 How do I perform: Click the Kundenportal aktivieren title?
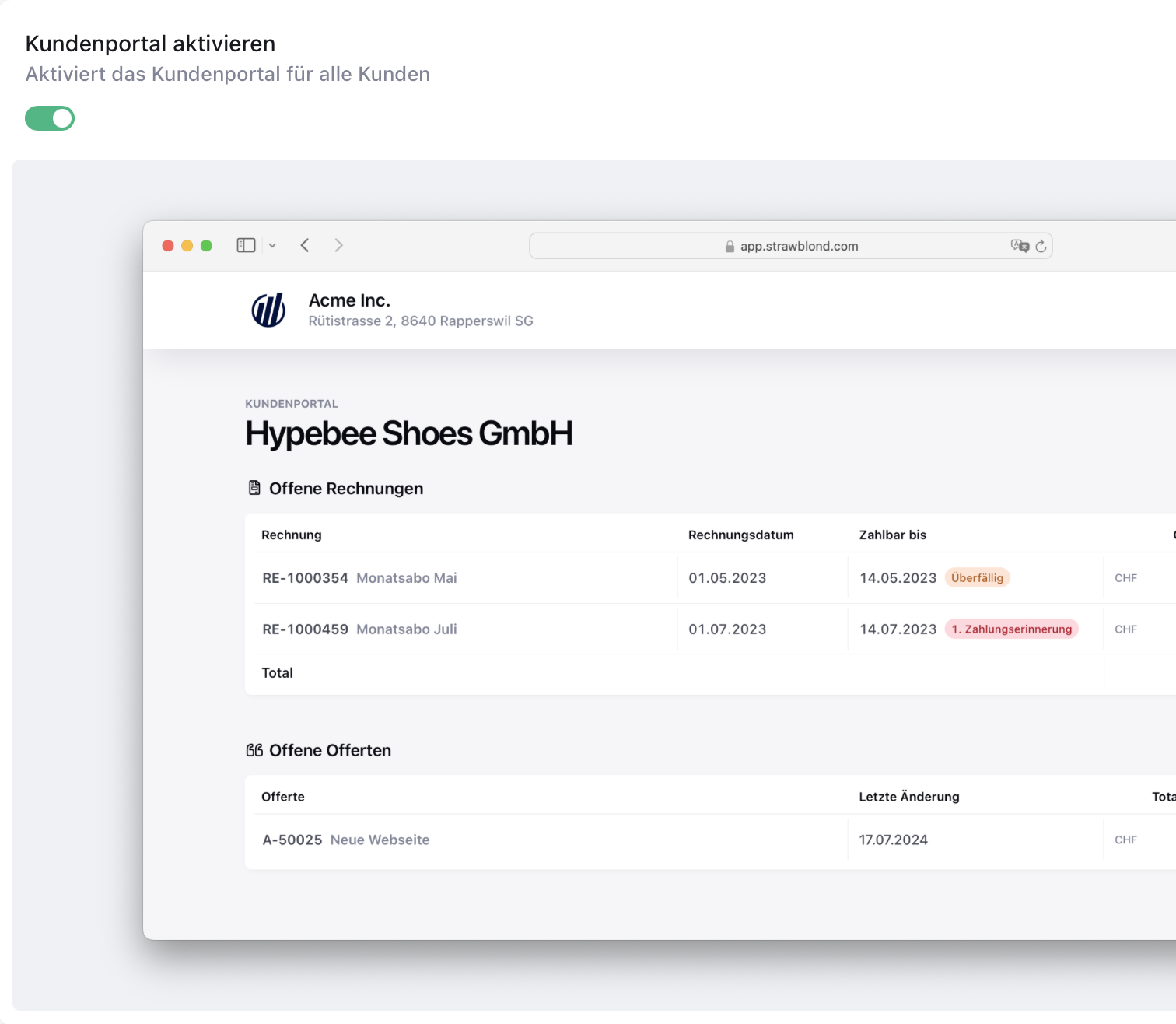150,44
